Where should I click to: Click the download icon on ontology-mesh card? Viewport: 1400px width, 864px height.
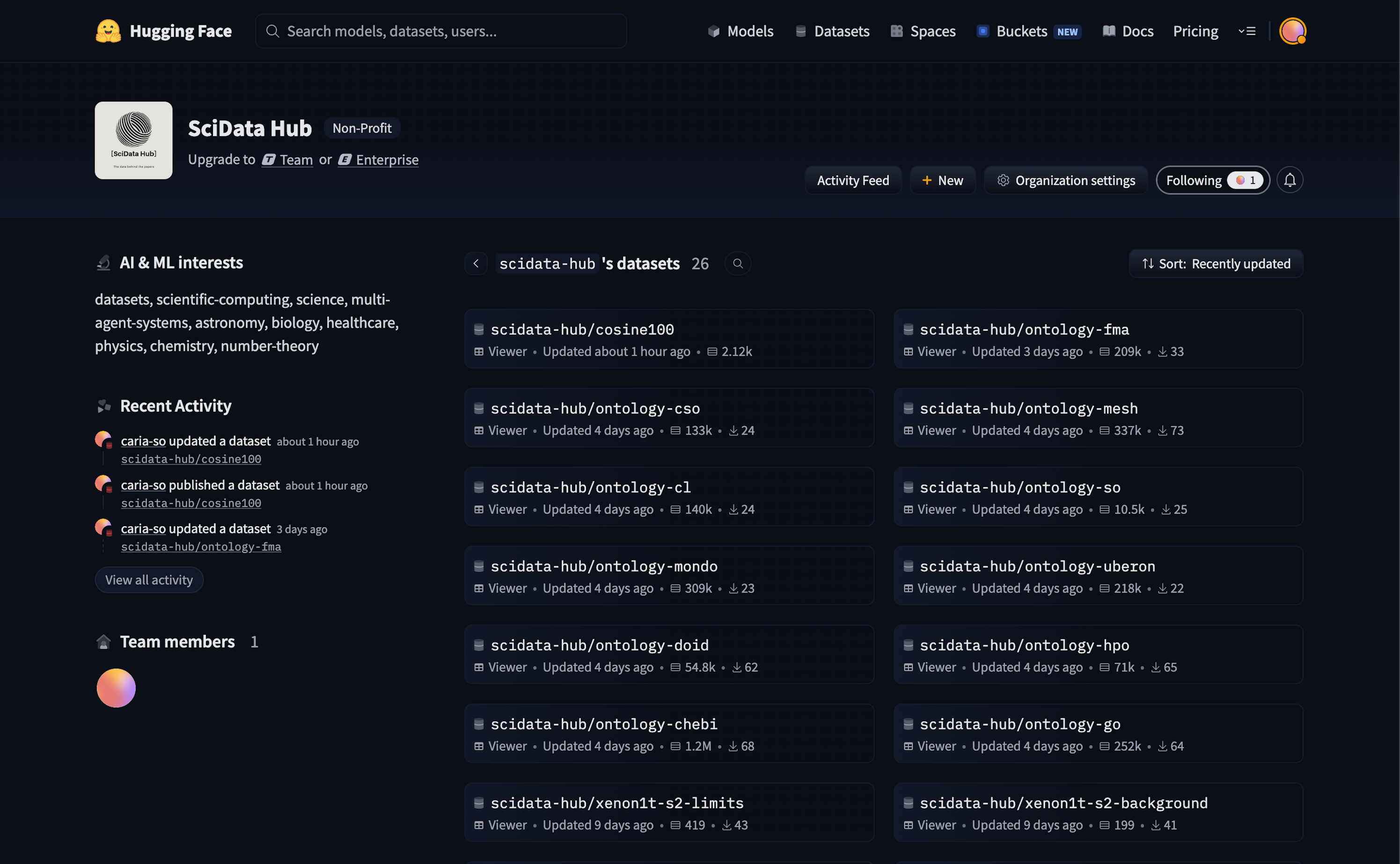(1162, 430)
